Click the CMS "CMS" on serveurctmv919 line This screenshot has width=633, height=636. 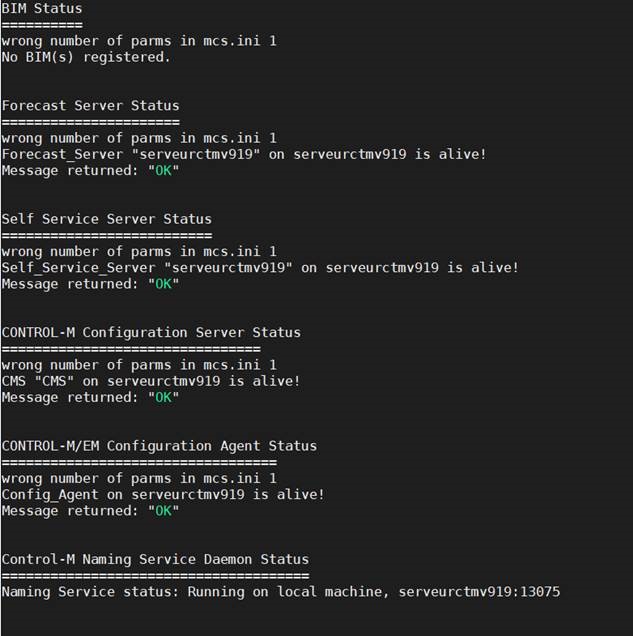pos(151,381)
